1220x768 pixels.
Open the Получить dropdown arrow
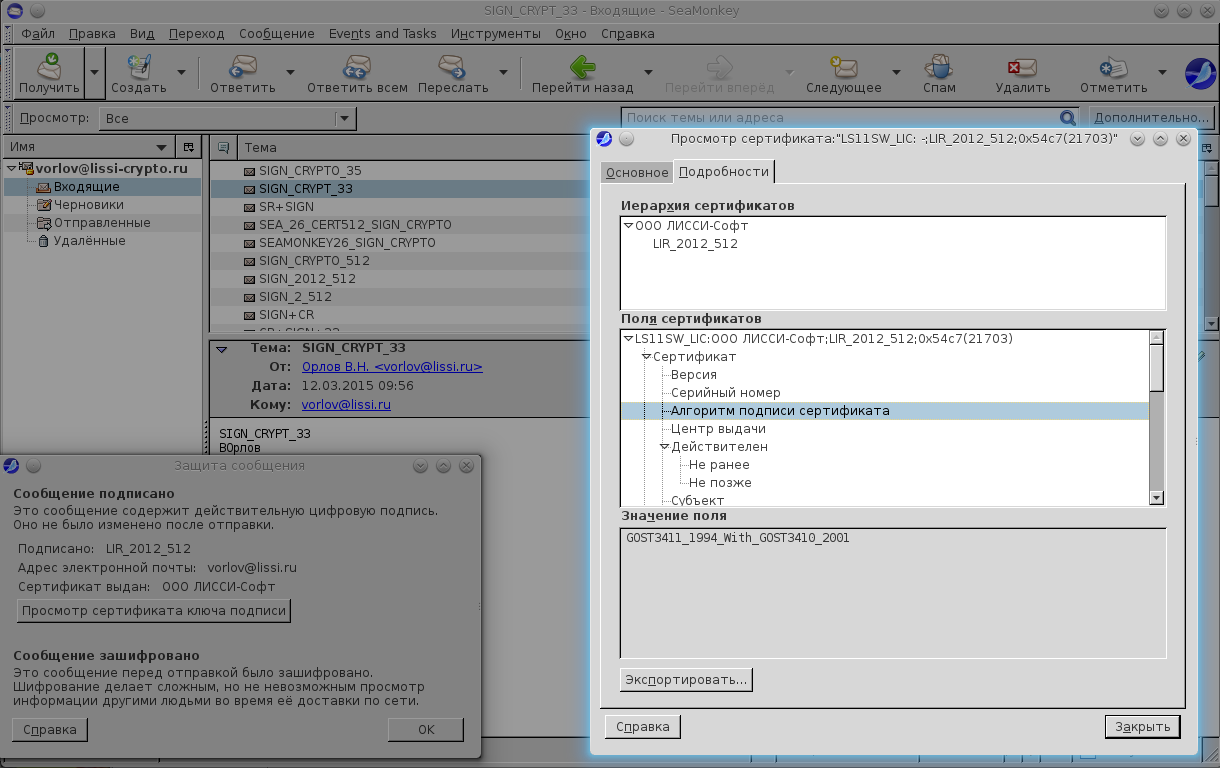[95, 73]
